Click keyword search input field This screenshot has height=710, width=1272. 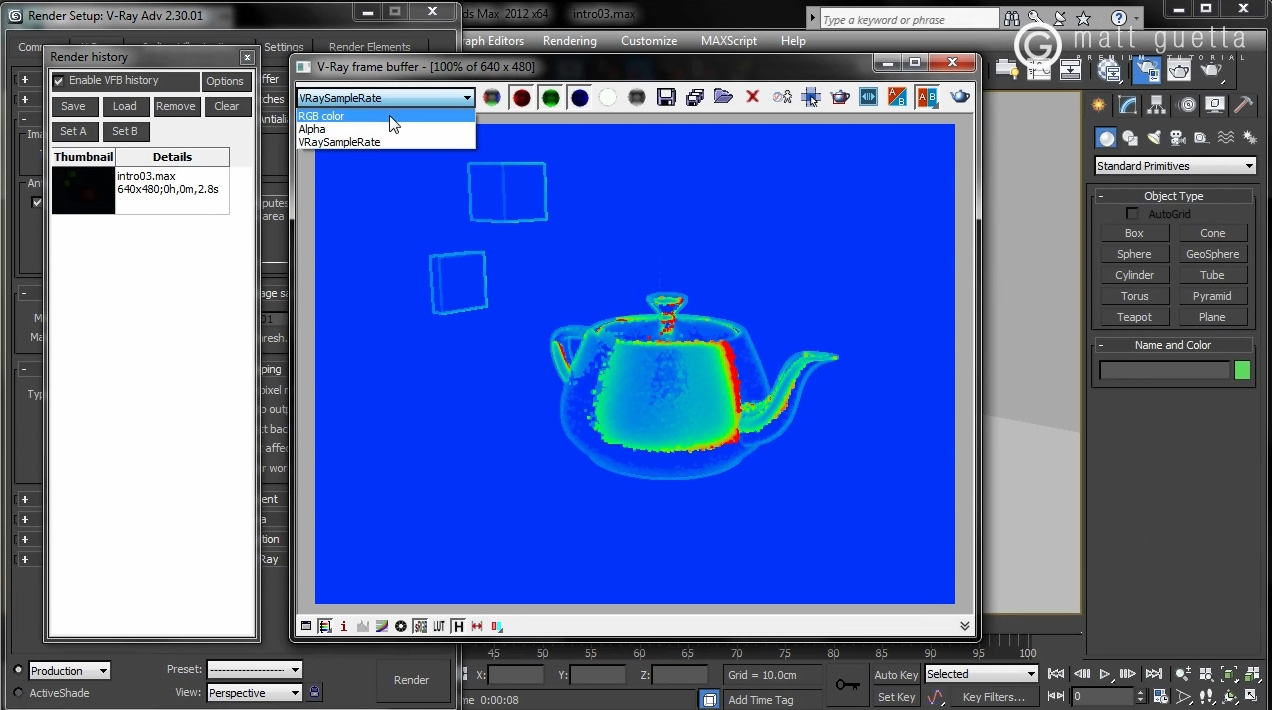click(x=909, y=20)
